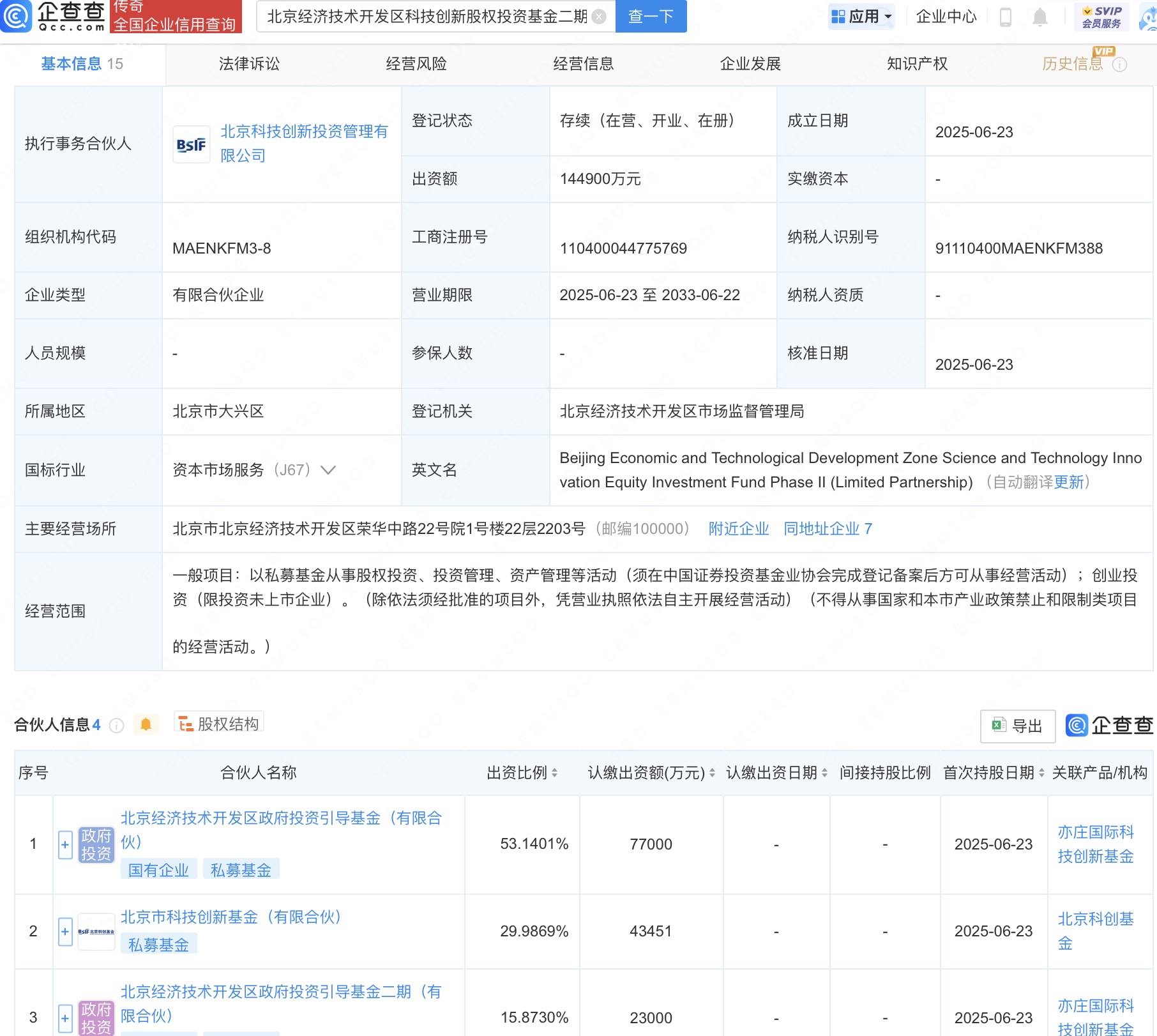Select registered capital value 144900万元
Viewport: 1157px width, 1036px height.
coord(600,179)
